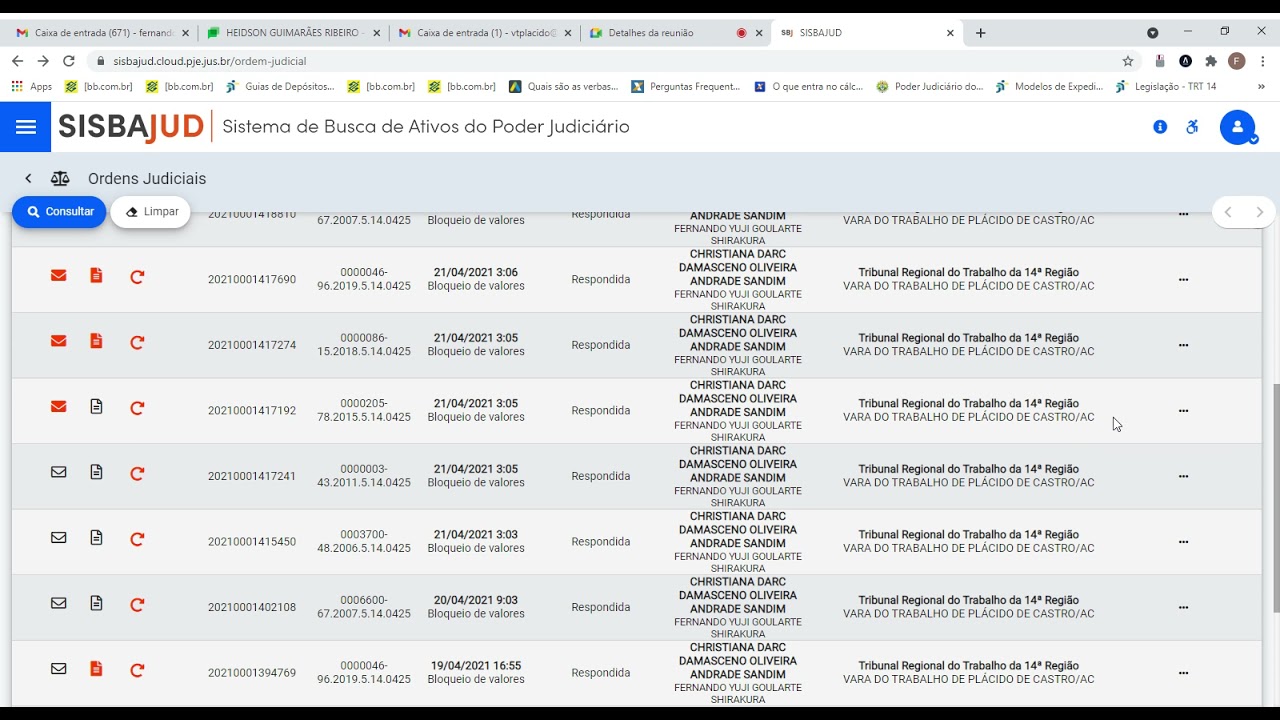Open more options for order 20210001402108

pyautogui.click(x=1183, y=607)
